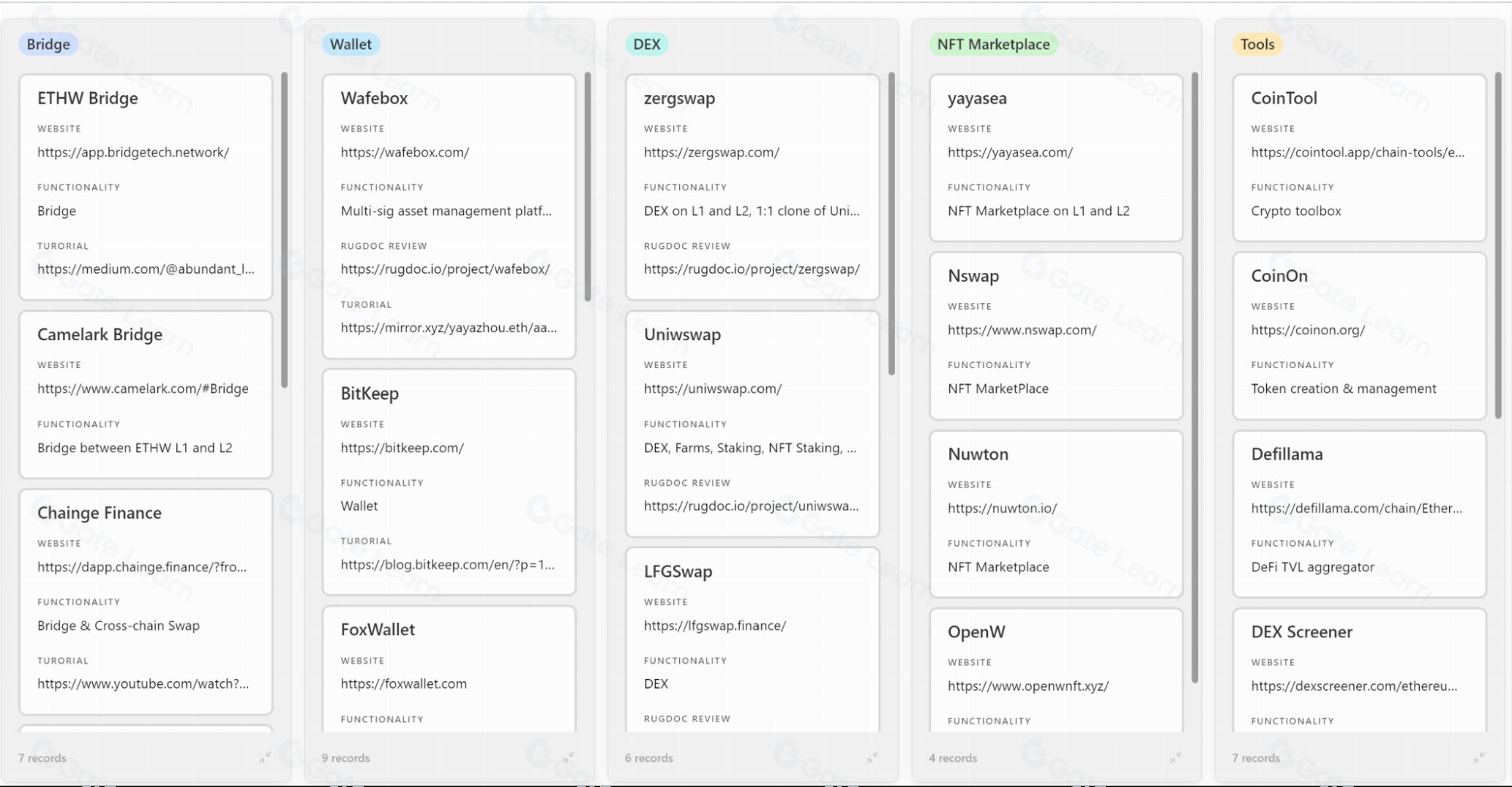Open the camelark.com/#Bridge website link
The width and height of the screenshot is (1512, 787).
(143, 389)
